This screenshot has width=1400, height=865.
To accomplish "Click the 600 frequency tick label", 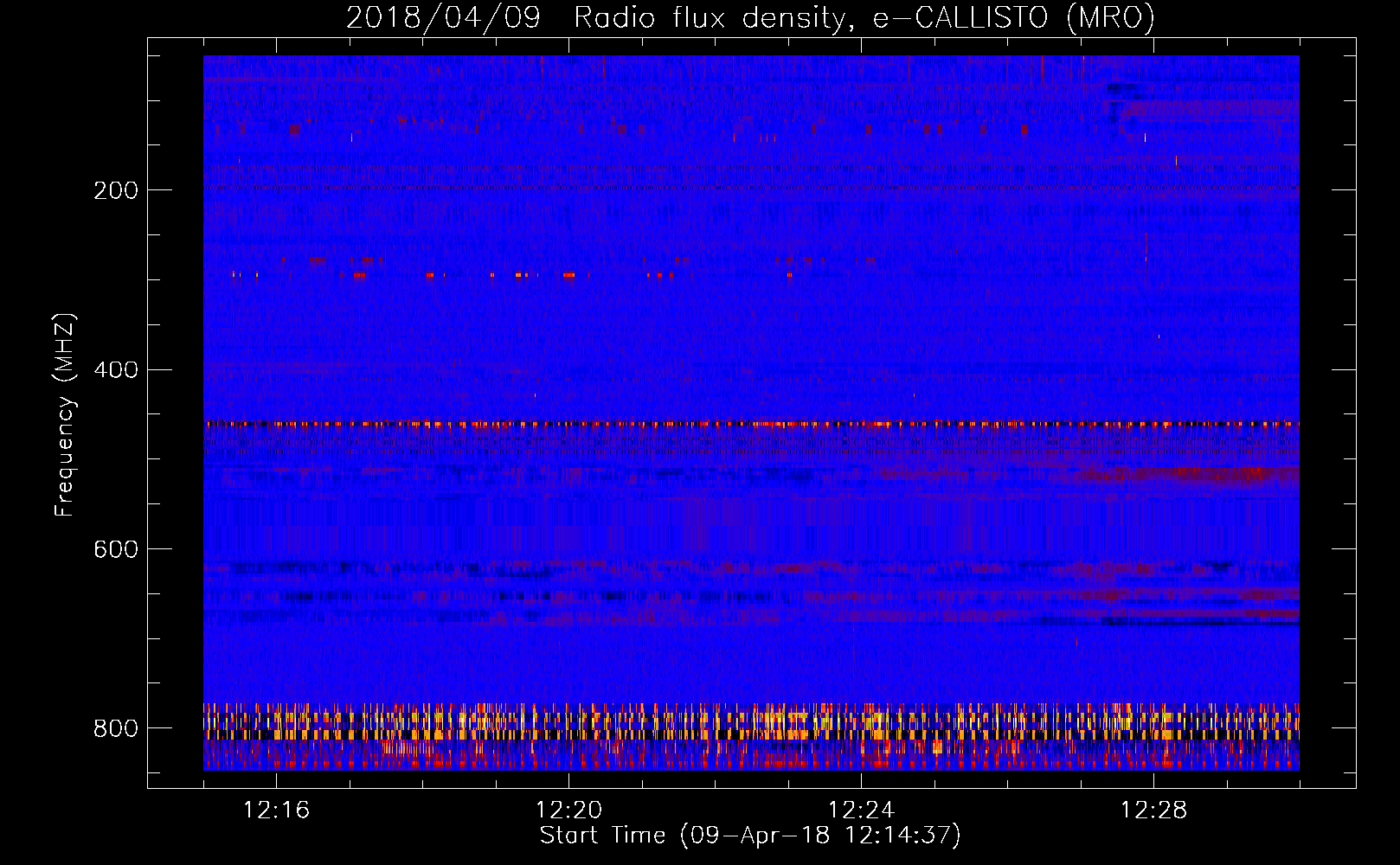I will coord(116,550).
